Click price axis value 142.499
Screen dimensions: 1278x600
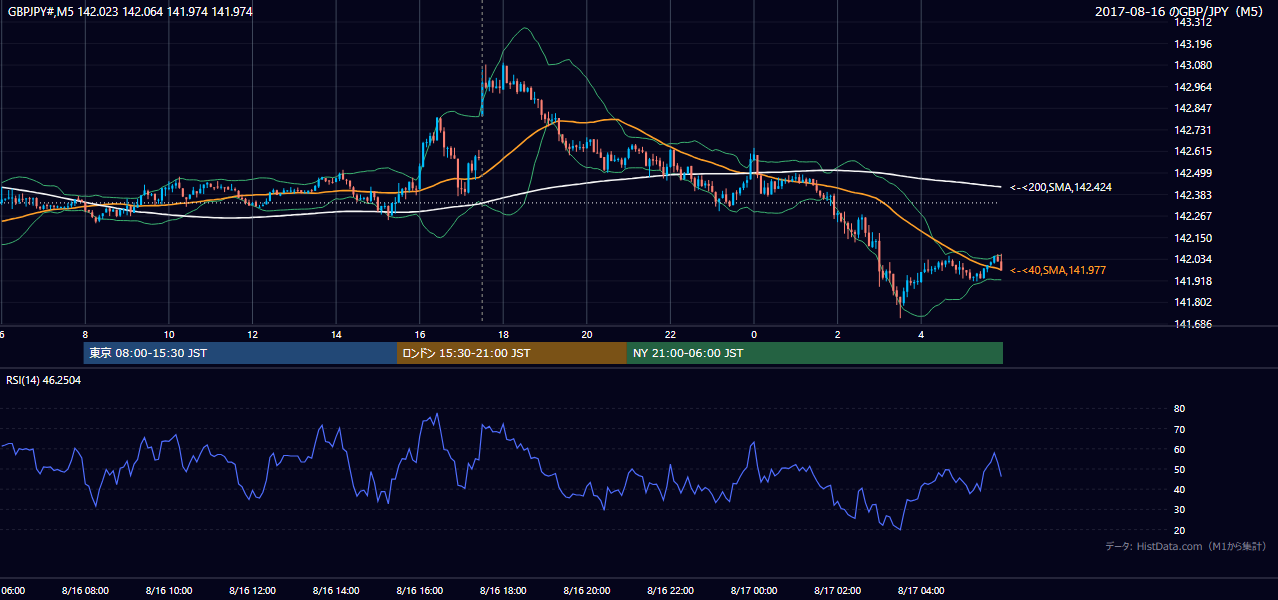click(x=1192, y=173)
